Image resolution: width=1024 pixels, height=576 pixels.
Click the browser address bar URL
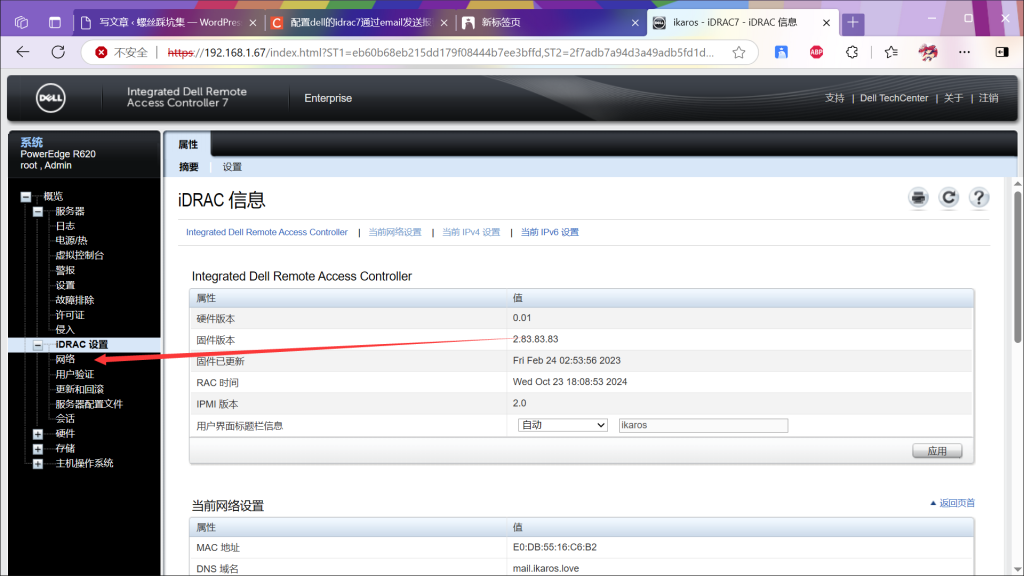441,52
